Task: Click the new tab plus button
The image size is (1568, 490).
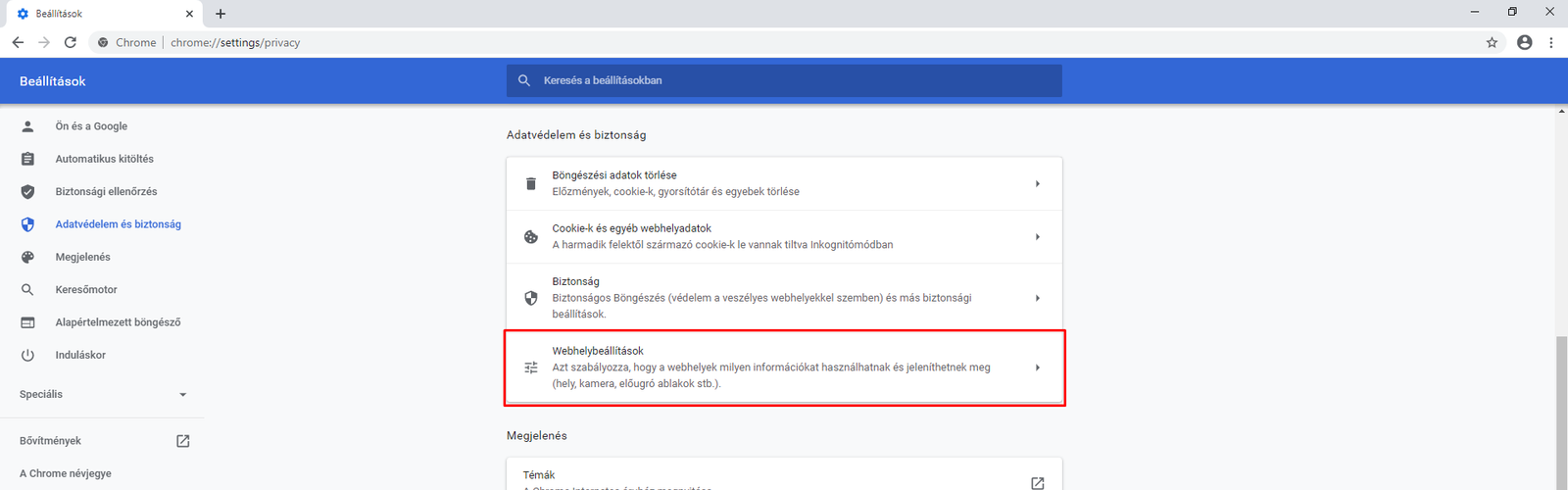Action: click(220, 14)
